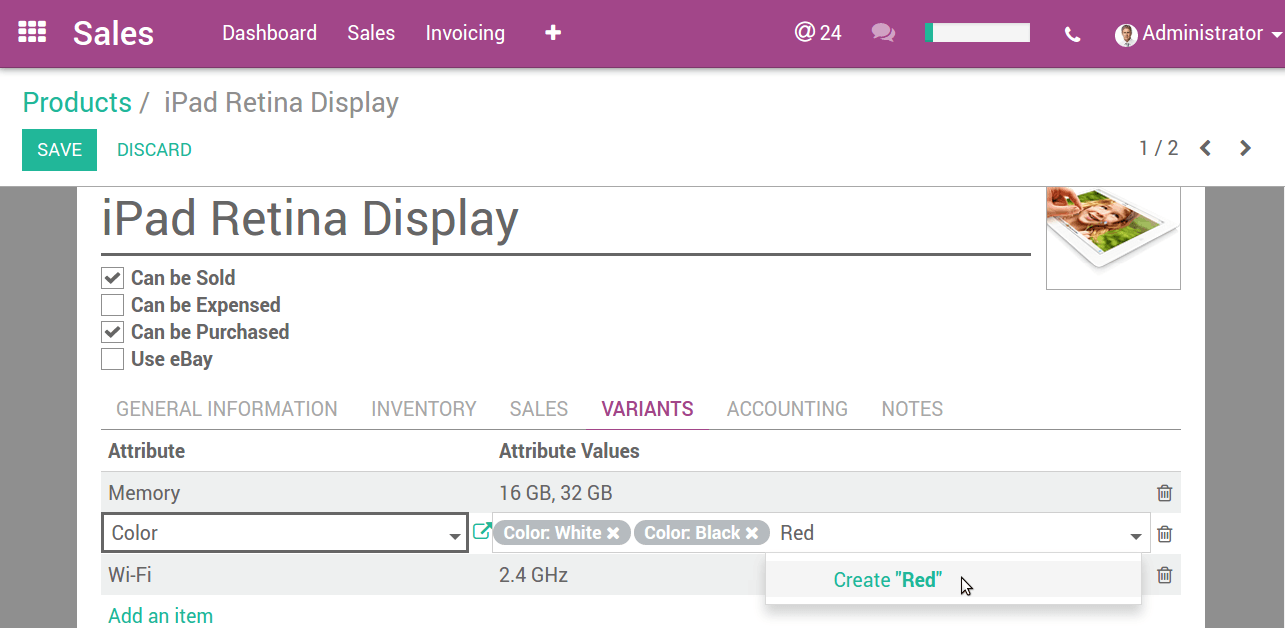Check the Use eBay checkbox
The image size is (1285, 628).
click(112, 359)
